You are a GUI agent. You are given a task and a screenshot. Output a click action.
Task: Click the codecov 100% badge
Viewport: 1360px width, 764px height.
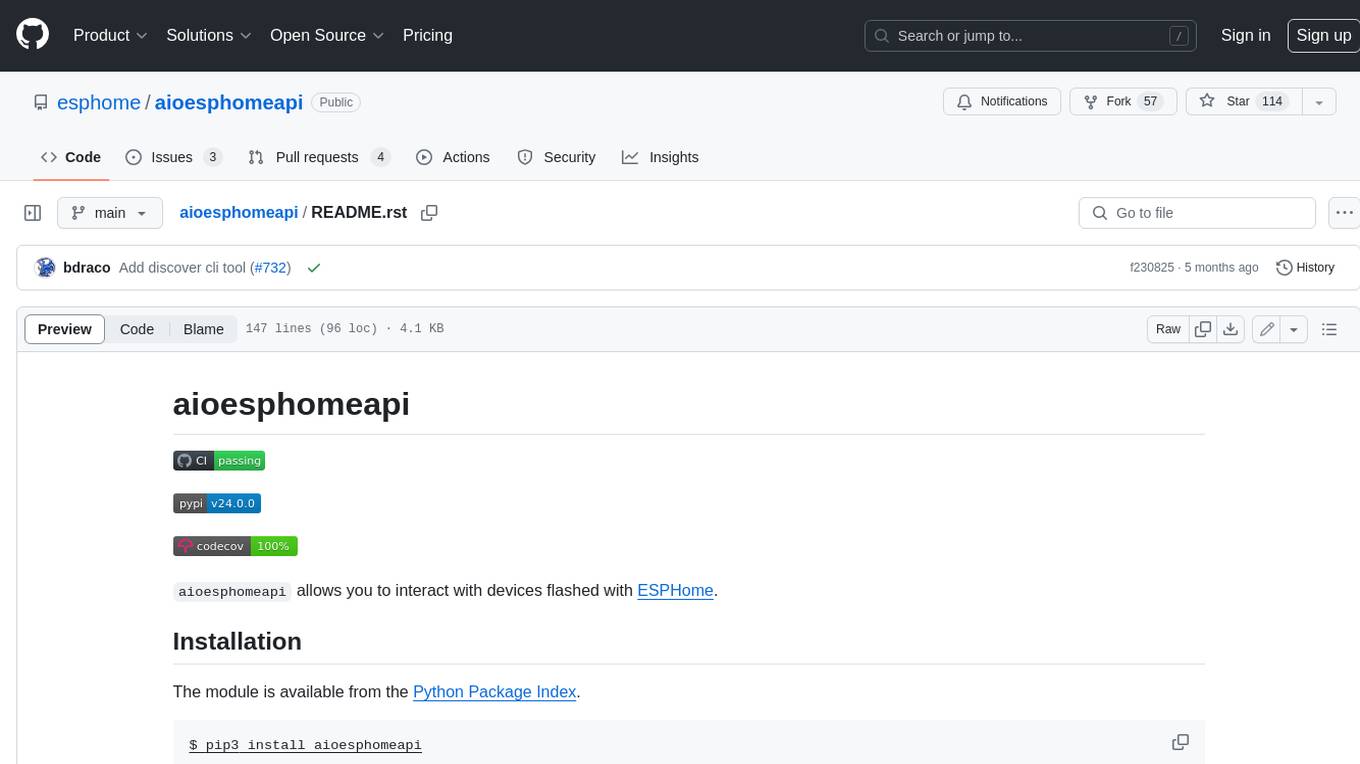[x=235, y=546]
